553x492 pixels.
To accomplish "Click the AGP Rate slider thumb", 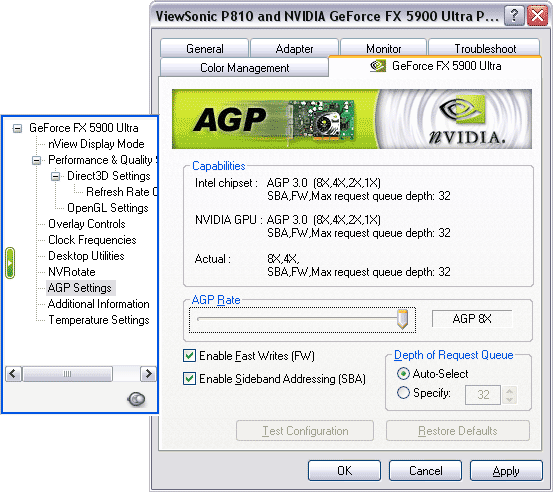I will tap(402, 319).
